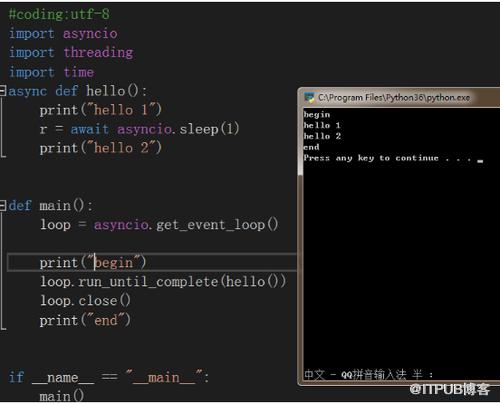
Task: Click the loop.close() line
Action: [85, 301]
